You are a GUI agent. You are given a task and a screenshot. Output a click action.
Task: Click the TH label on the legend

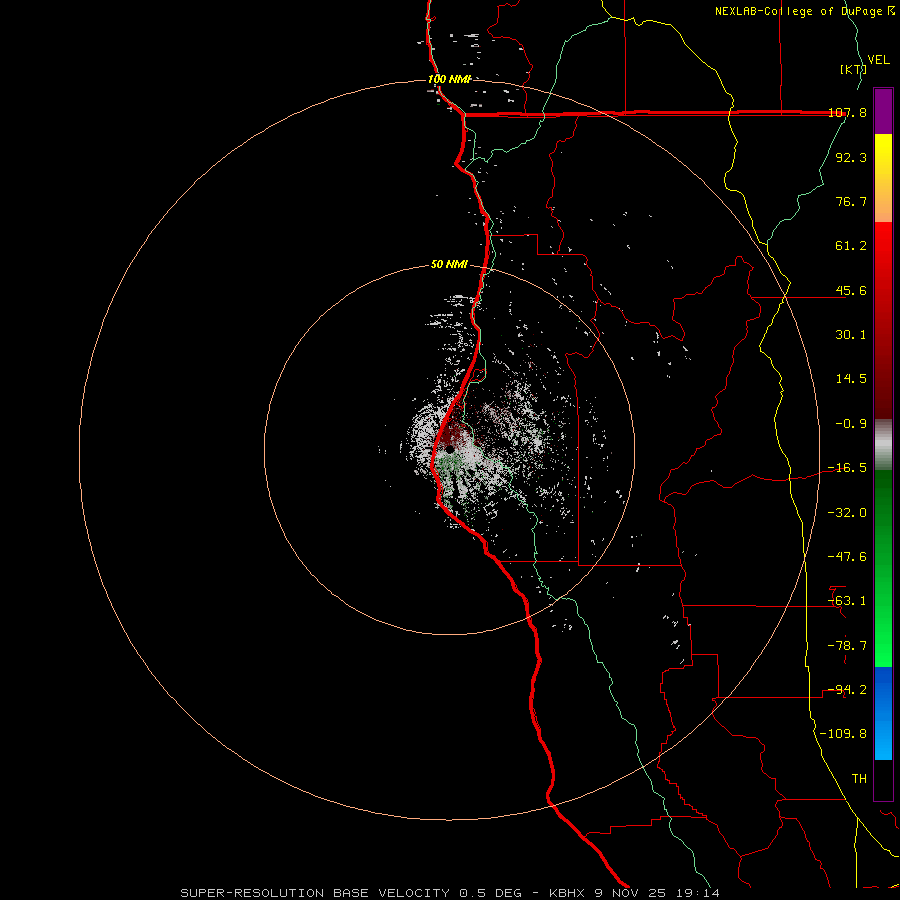coord(859,779)
